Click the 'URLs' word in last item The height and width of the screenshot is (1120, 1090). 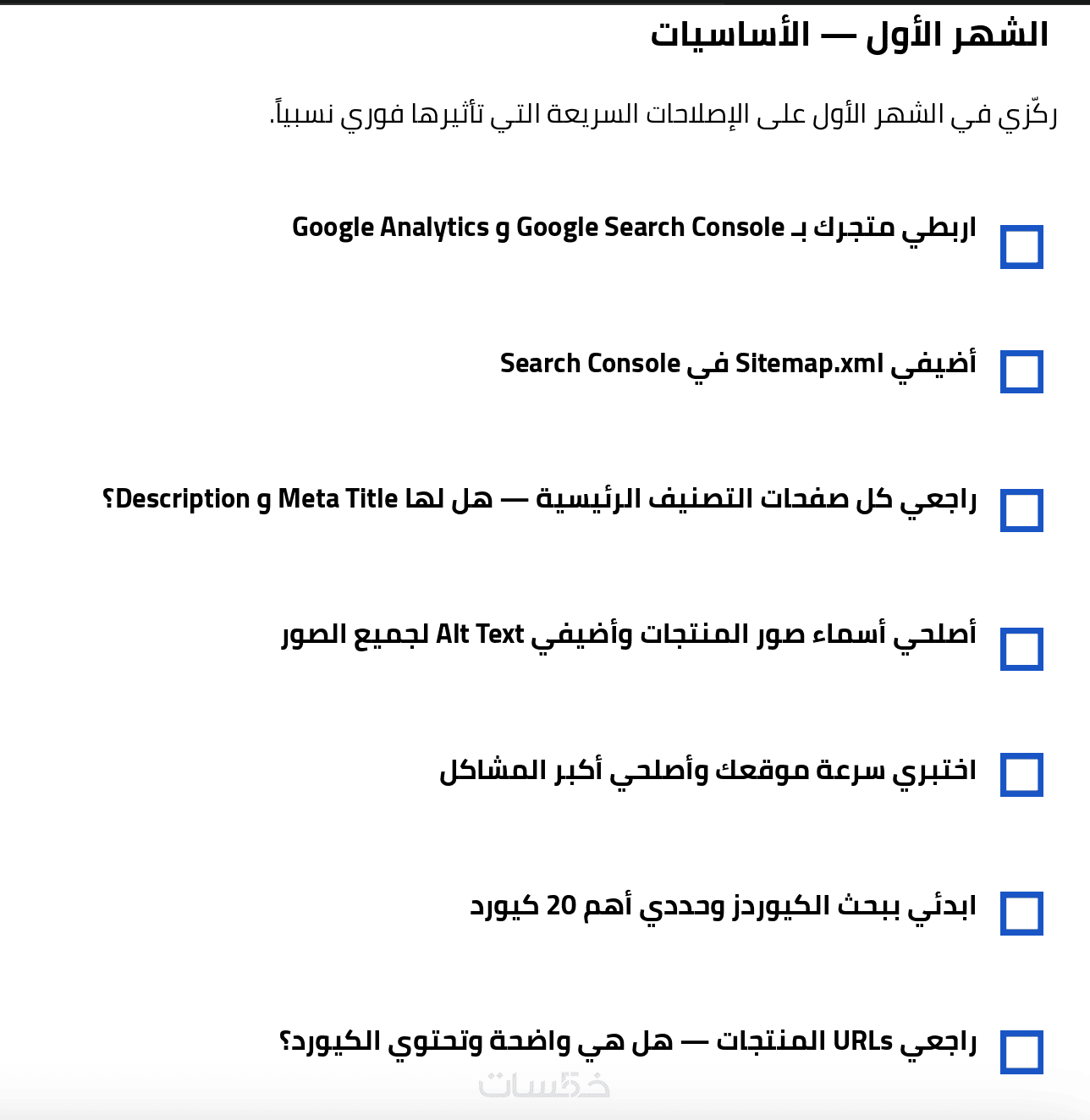tap(862, 1041)
